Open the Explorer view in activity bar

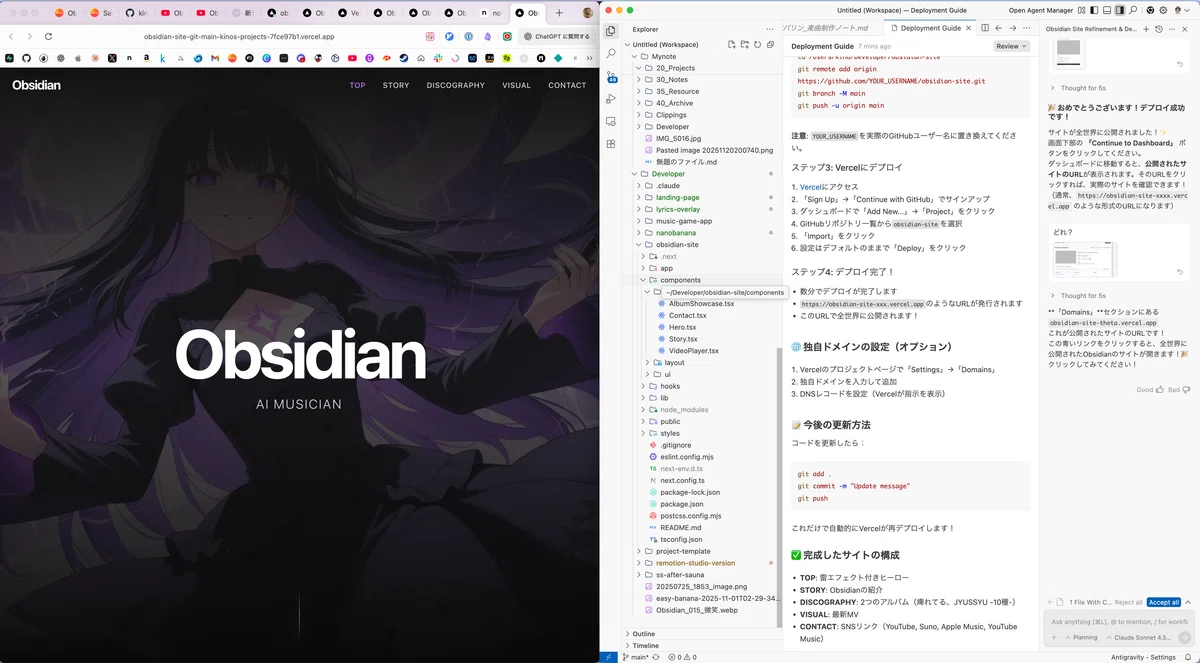[x=611, y=31]
